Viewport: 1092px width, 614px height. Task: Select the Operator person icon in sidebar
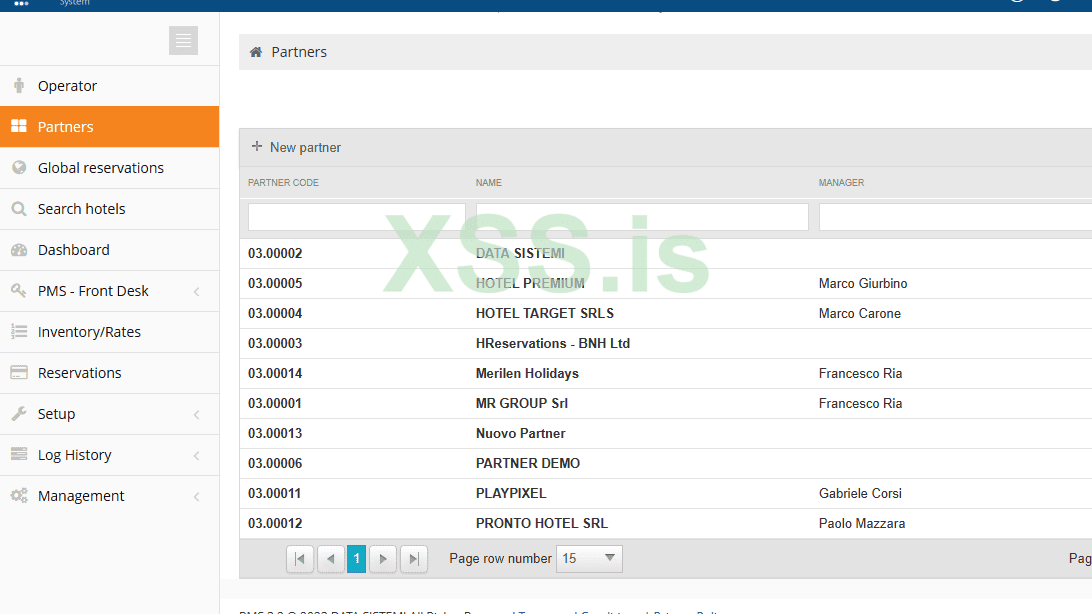[18, 85]
